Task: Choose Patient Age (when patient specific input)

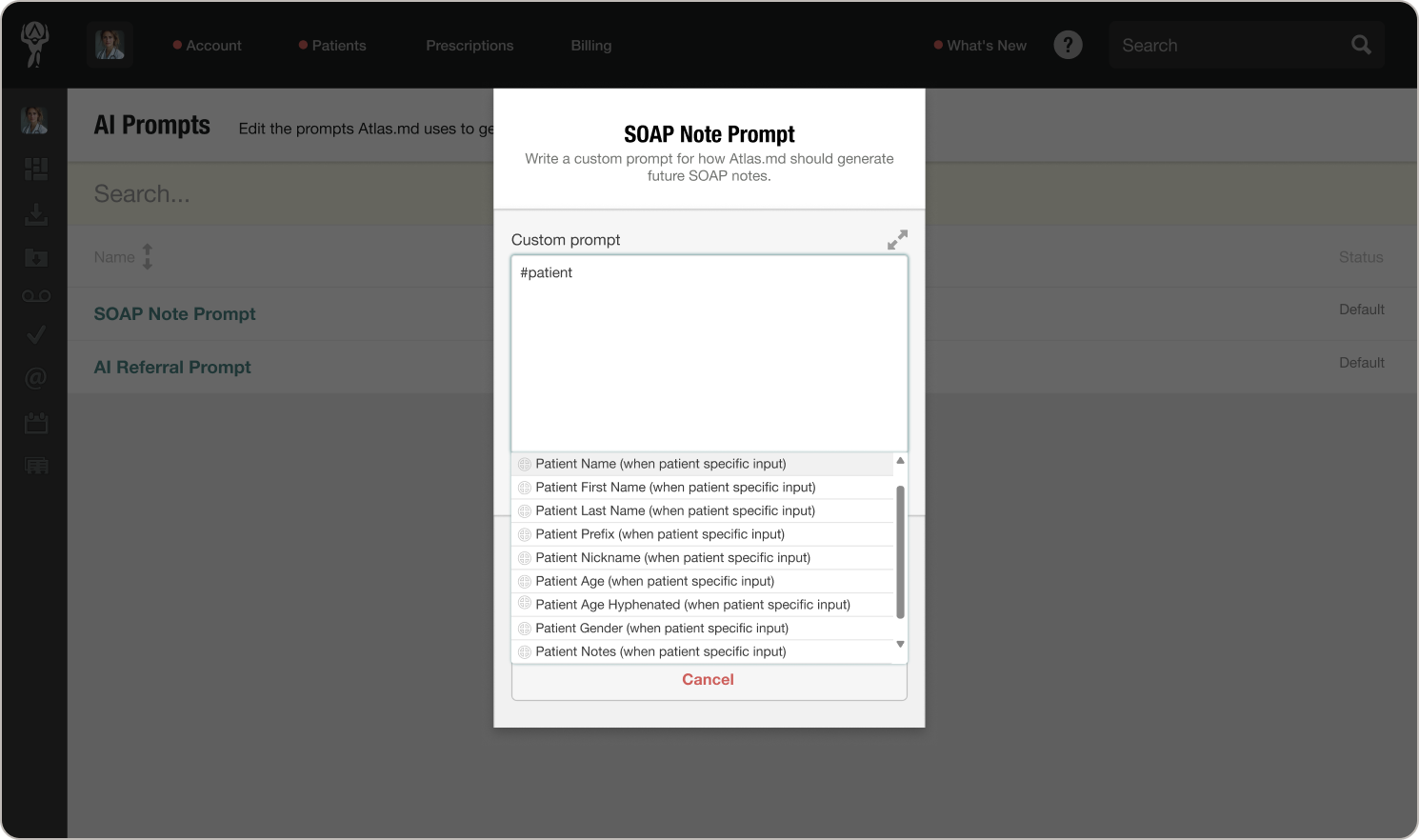Action: point(702,581)
